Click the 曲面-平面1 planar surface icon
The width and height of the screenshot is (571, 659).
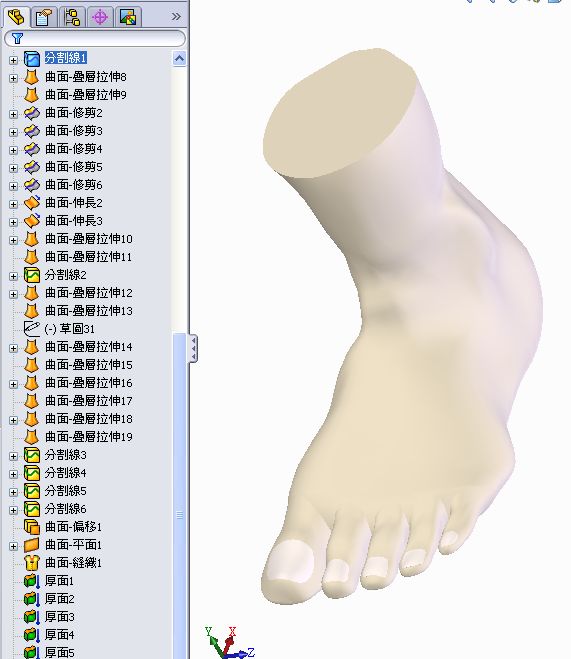pyautogui.click(x=32, y=545)
